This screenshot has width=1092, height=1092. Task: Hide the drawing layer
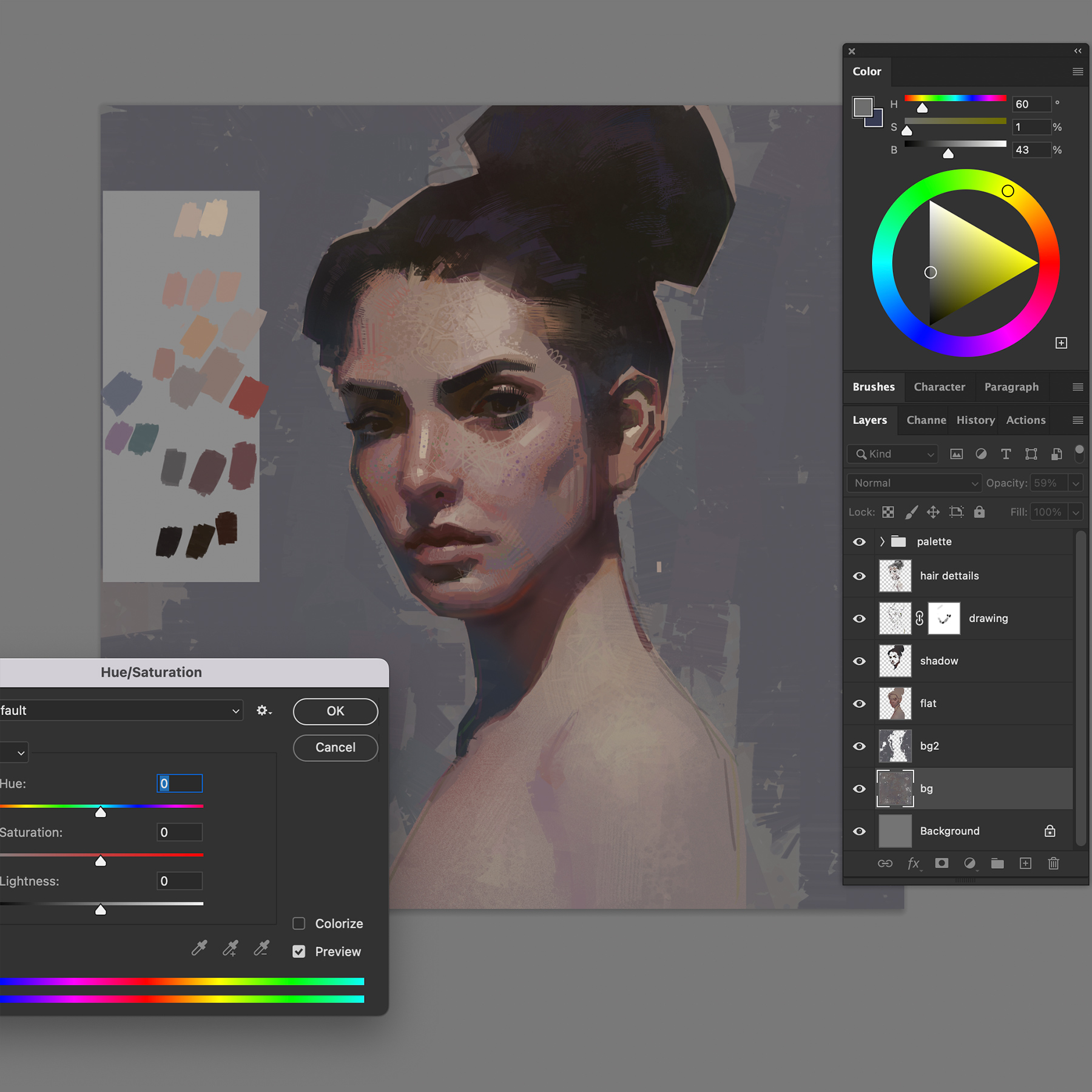tap(859, 618)
